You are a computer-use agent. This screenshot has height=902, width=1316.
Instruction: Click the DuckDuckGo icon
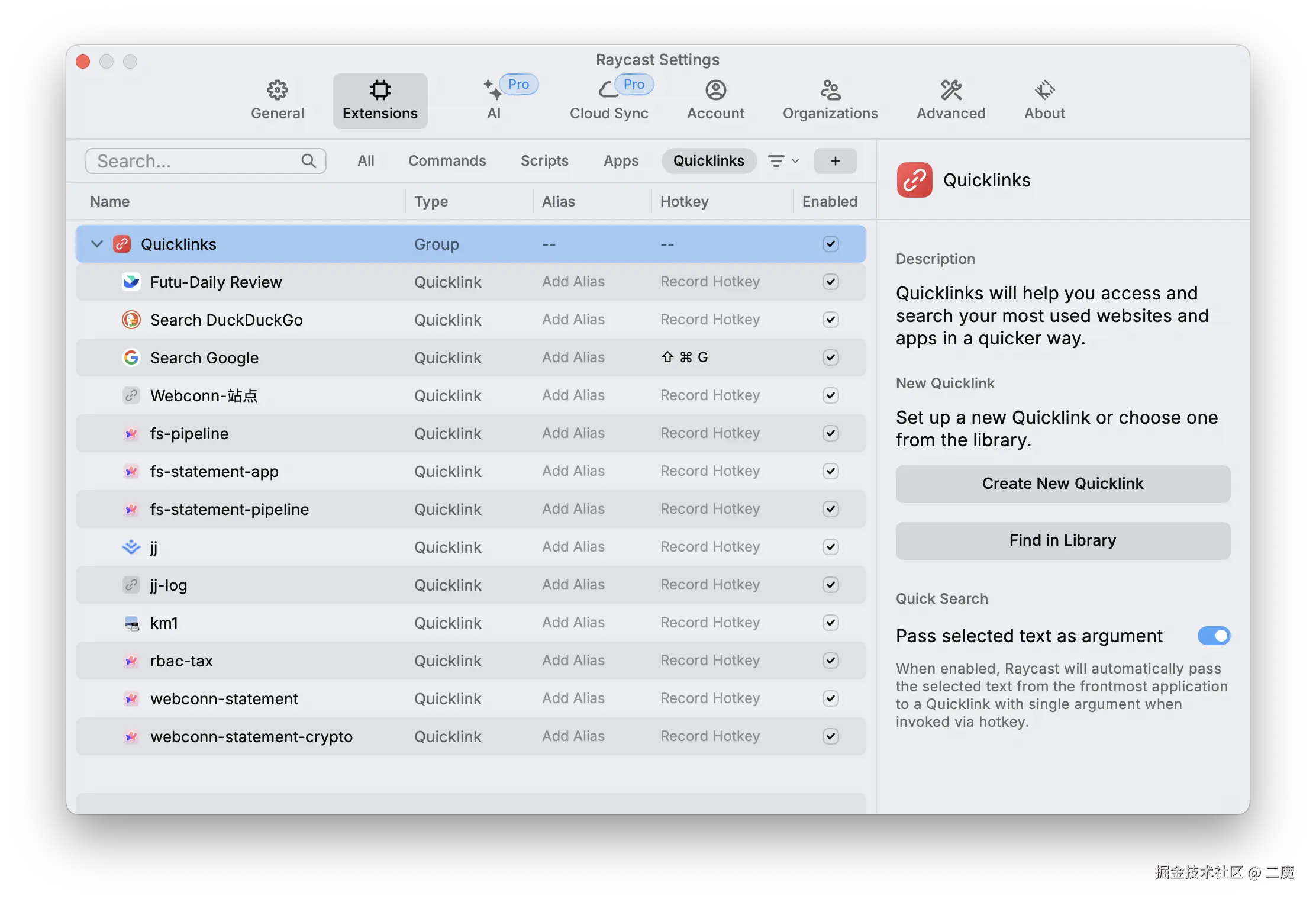131,320
